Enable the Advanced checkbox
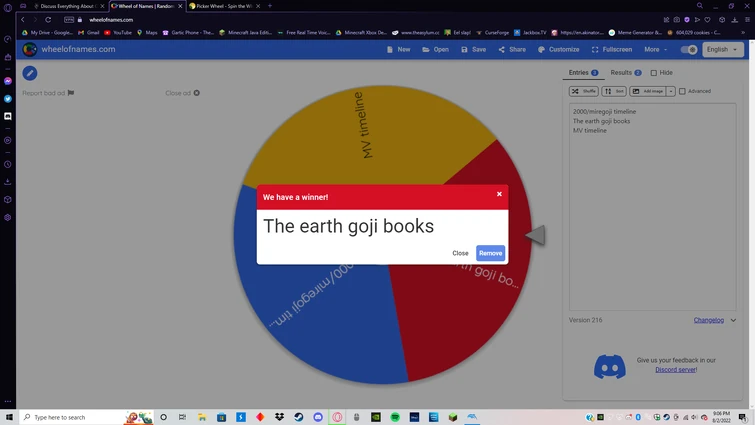Image resolution: width=755 pixels, height=425 pixels. 682,91
